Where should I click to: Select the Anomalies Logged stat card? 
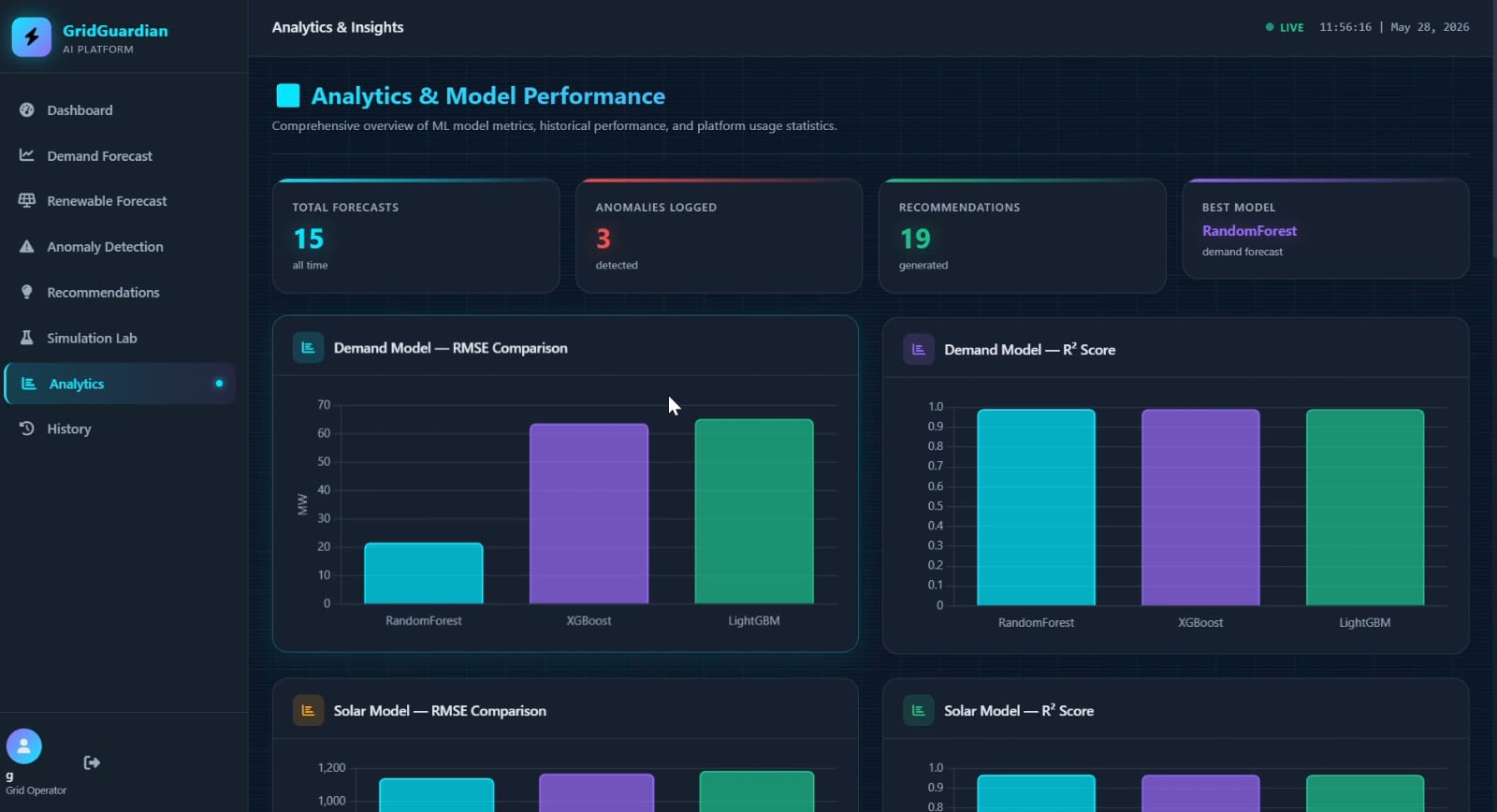[x=719, y=236]
